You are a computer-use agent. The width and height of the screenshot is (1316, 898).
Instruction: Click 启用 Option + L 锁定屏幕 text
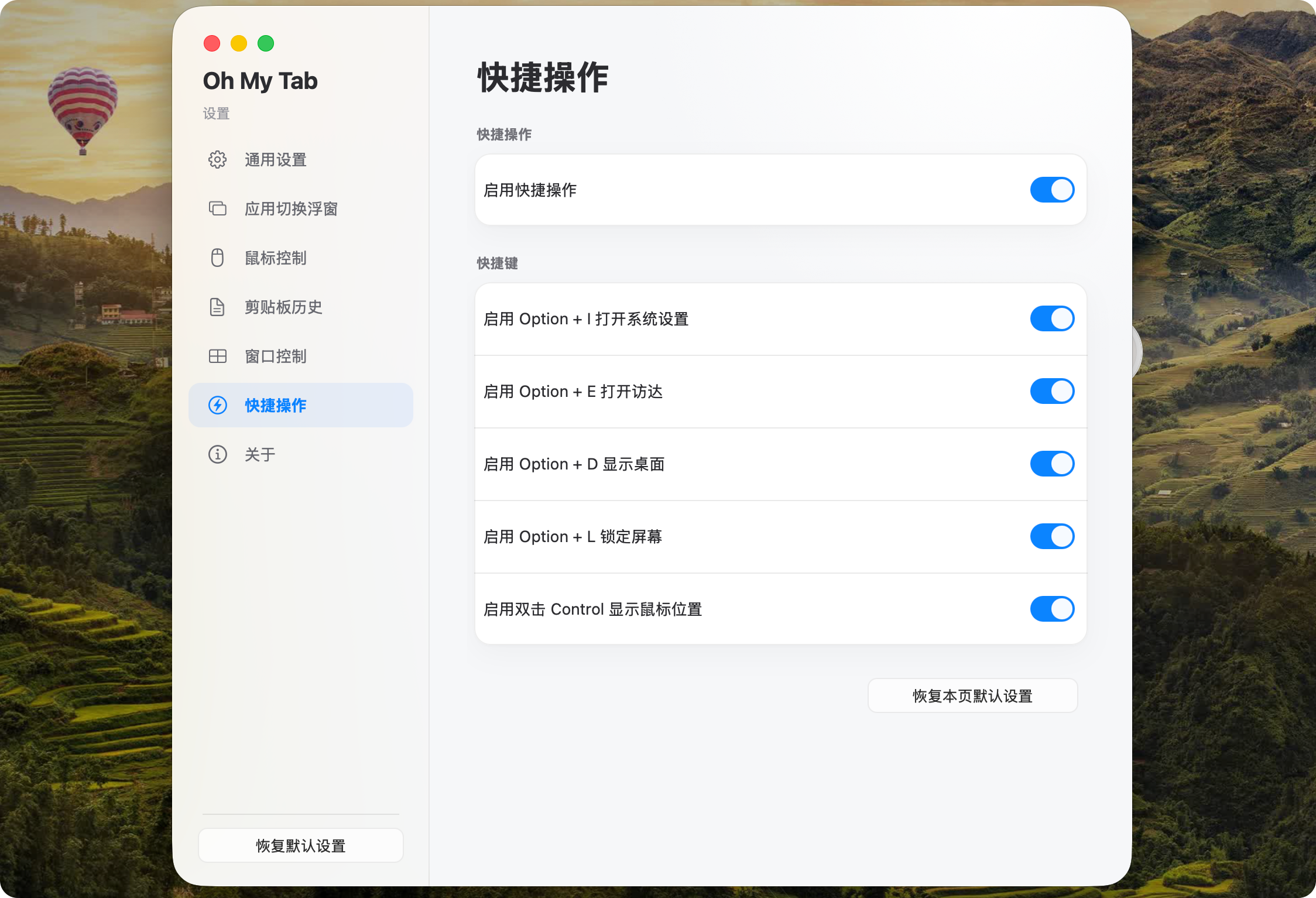click(x=573, y=537)
